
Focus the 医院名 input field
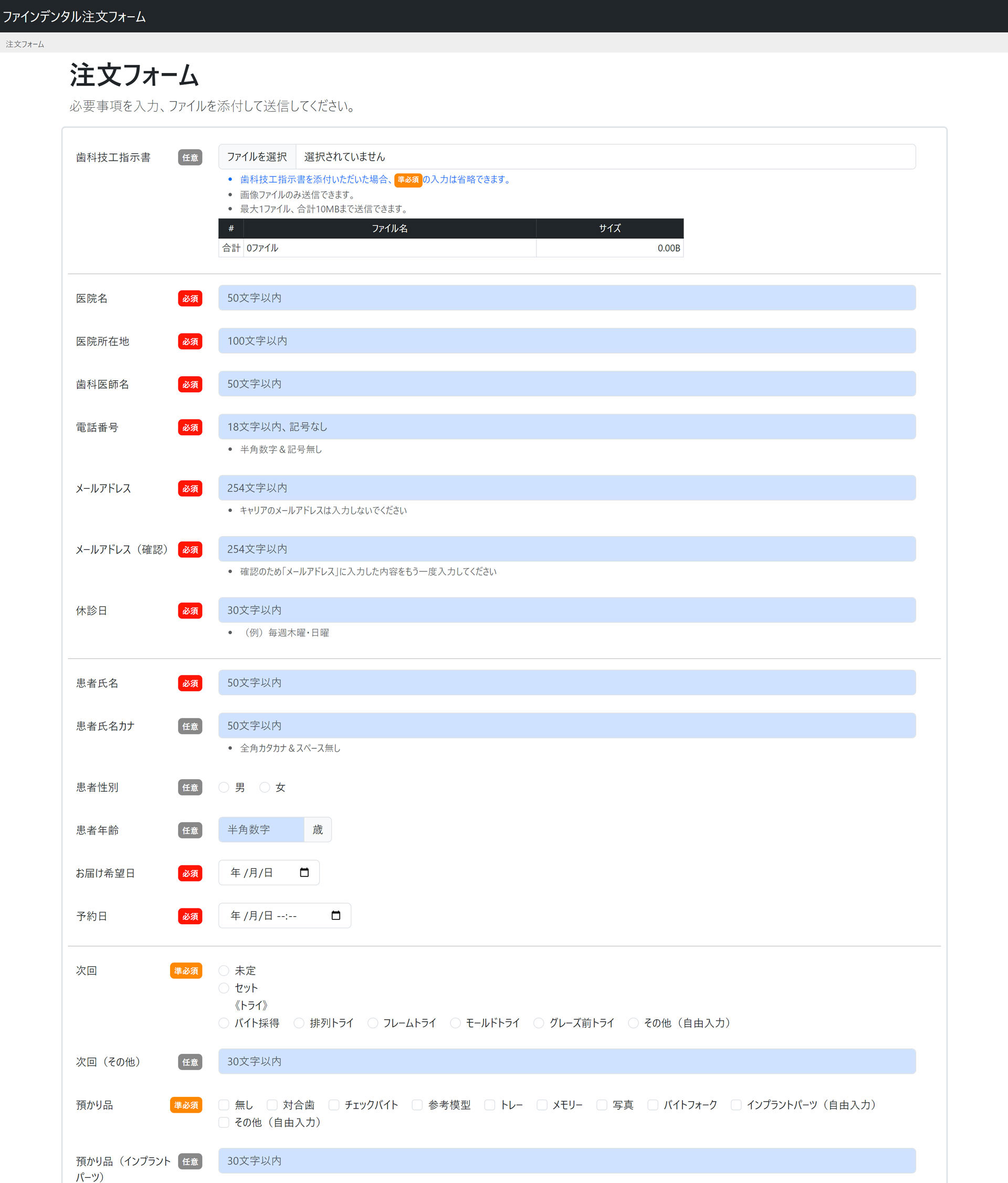[567, 298]
